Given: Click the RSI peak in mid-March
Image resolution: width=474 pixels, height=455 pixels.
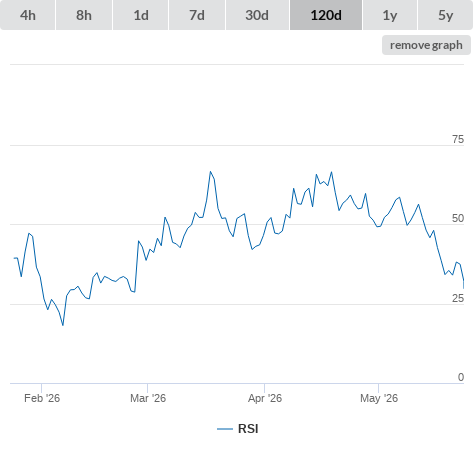Looking at the screenshot, I should click(210, 172).
